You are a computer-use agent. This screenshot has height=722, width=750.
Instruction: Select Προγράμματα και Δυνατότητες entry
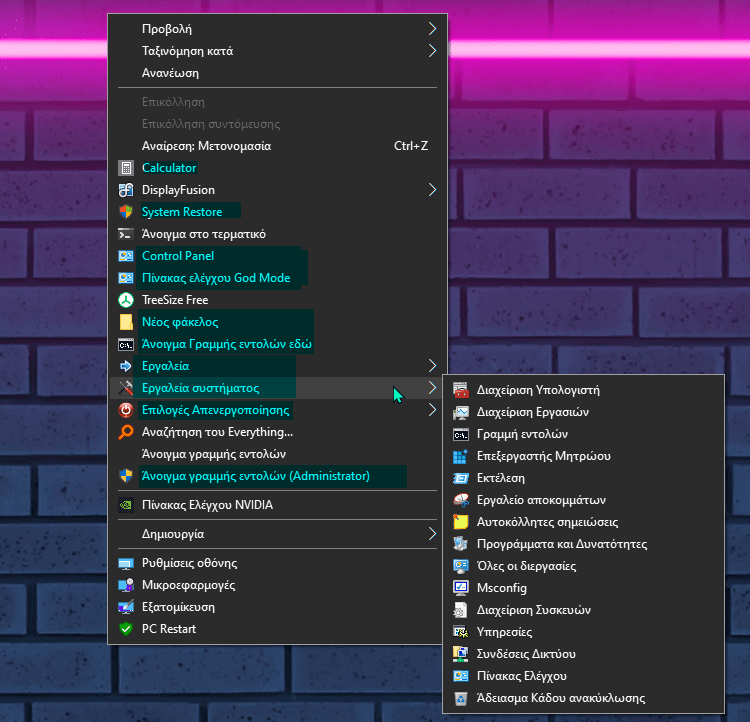coord(584,544)
